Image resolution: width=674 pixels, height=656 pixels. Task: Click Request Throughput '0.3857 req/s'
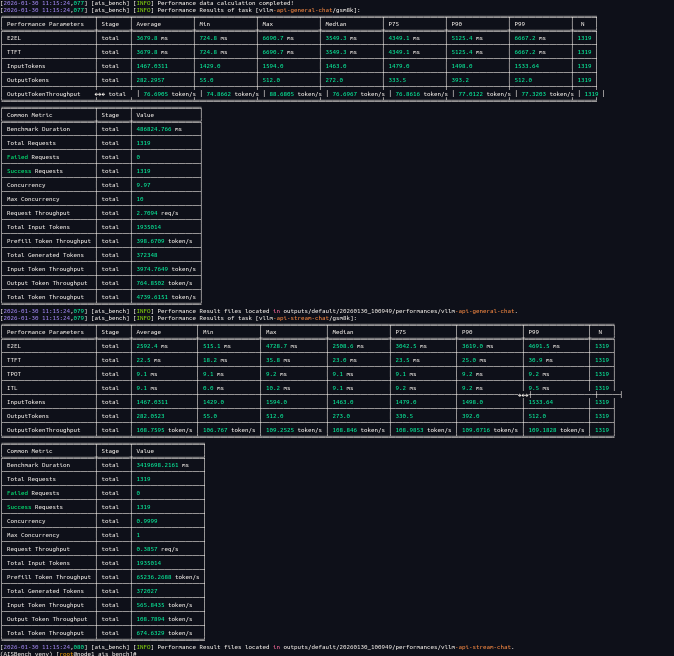[157, 549]
